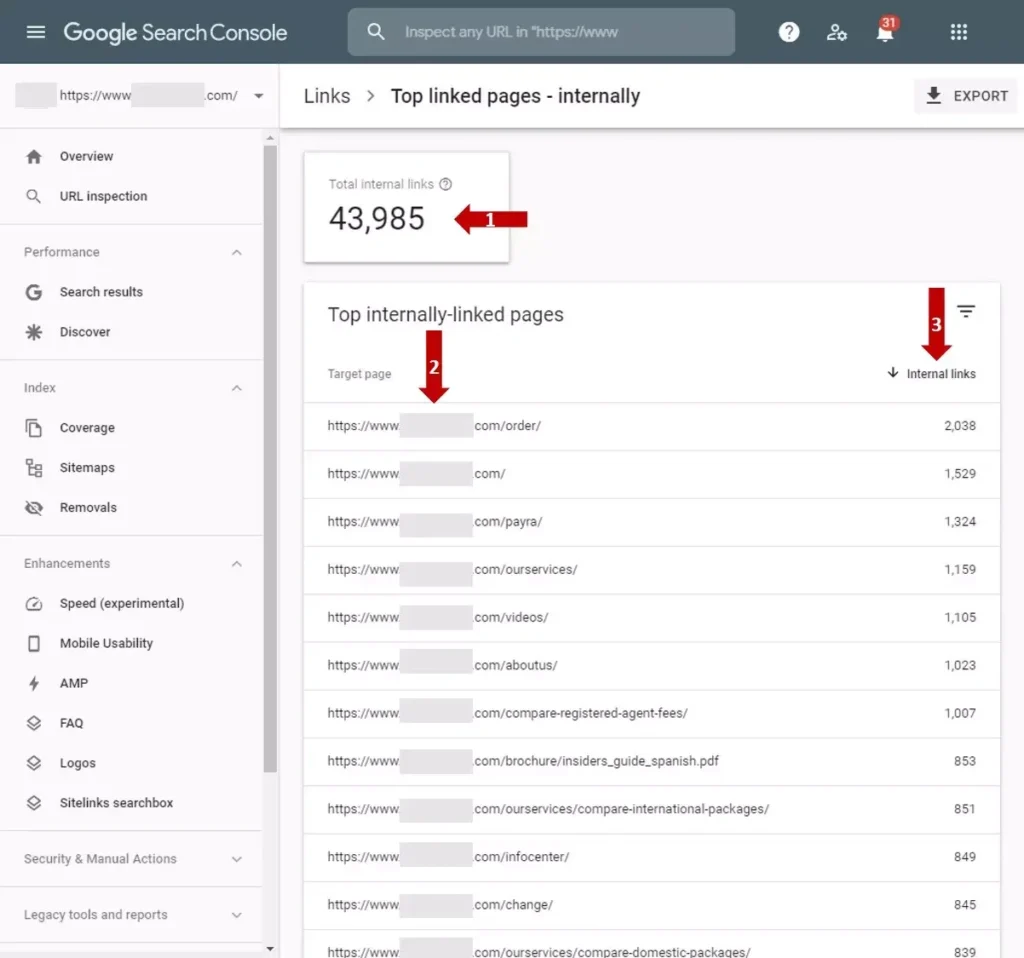Open the /infocenter/ target page row
The height and width of the screenshot is (958, 1024).
click(651, 857)
